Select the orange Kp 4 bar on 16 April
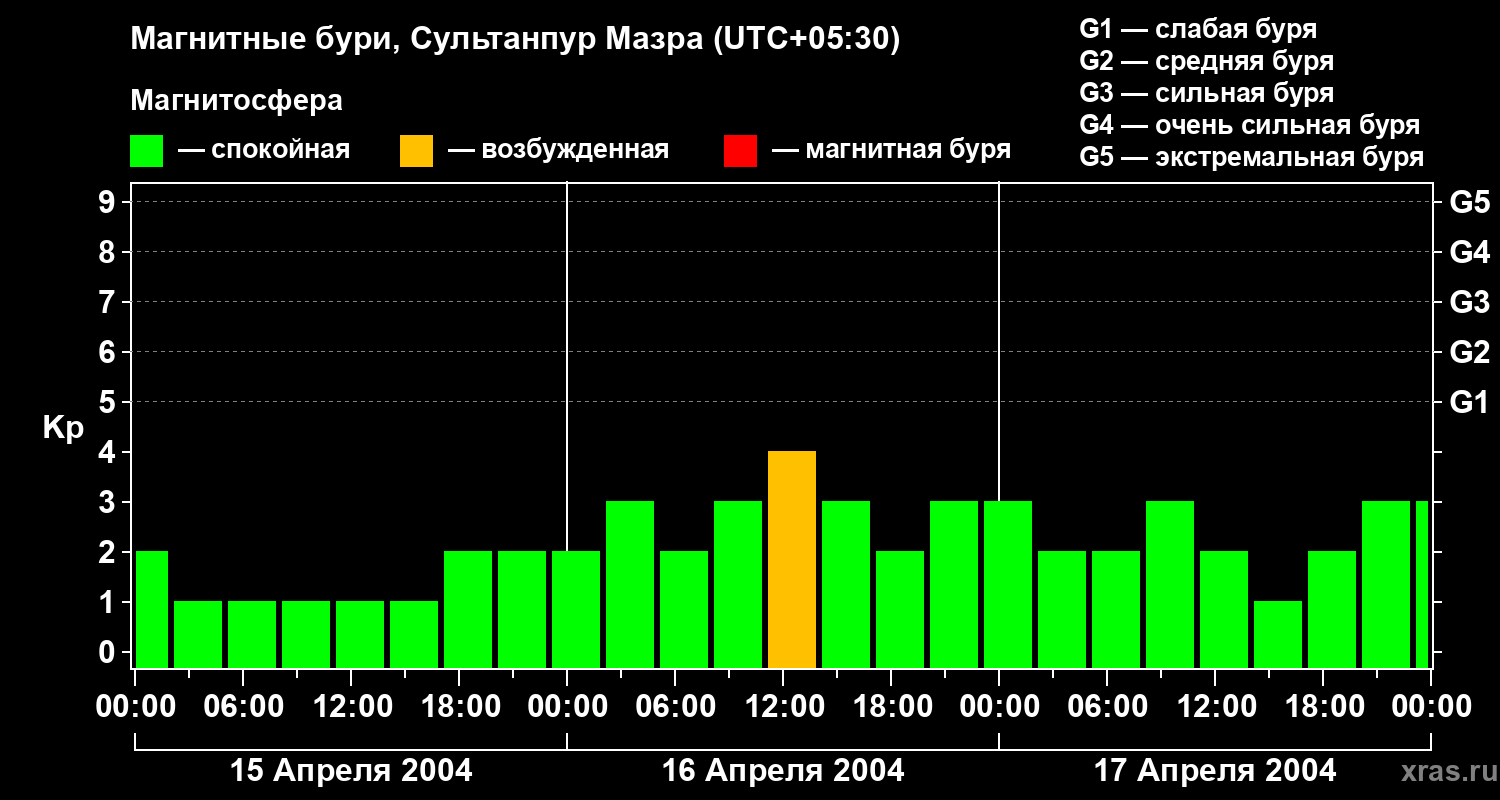This screenshot has height=800, width=1500. 792,560
